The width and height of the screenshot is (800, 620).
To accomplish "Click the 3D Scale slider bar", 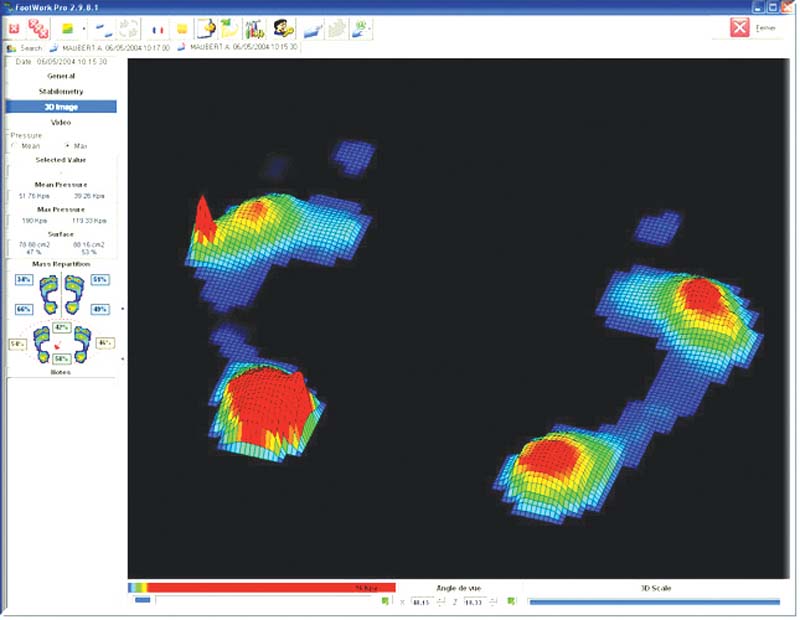I will [x=653, y=602].
